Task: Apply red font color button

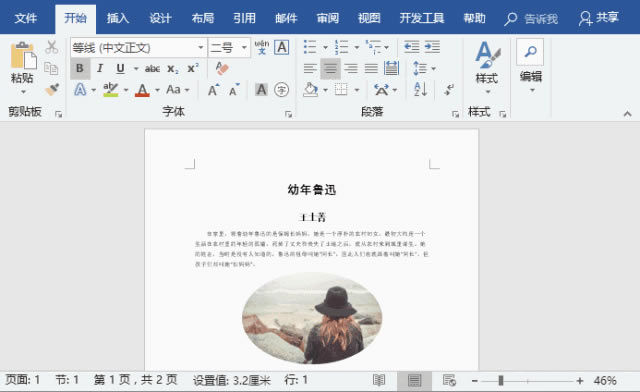Action: pos(142,90)
